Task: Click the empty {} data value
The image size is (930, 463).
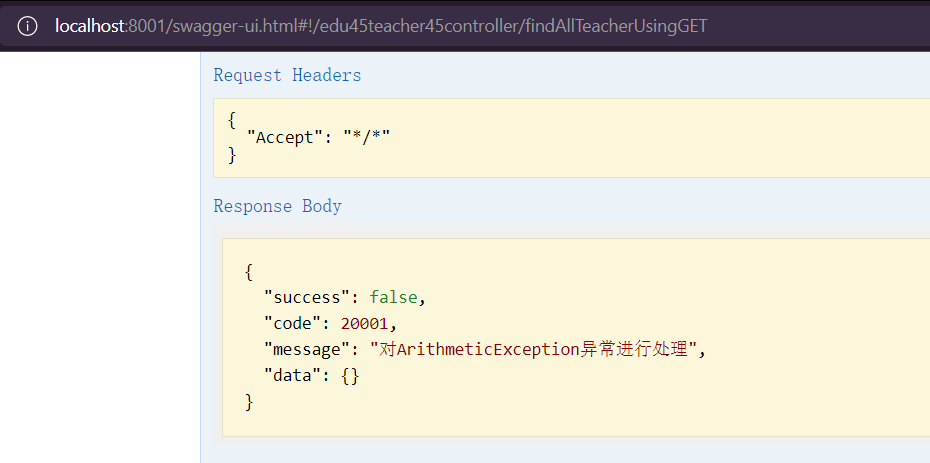Action: pyautogui.click(x=348, y=376)
